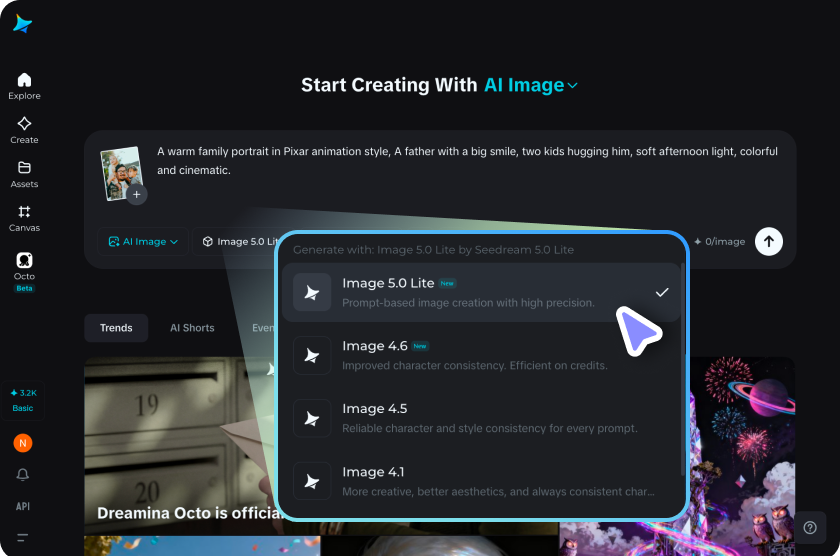Select the Image 4.6 model option

click(481, 355)
